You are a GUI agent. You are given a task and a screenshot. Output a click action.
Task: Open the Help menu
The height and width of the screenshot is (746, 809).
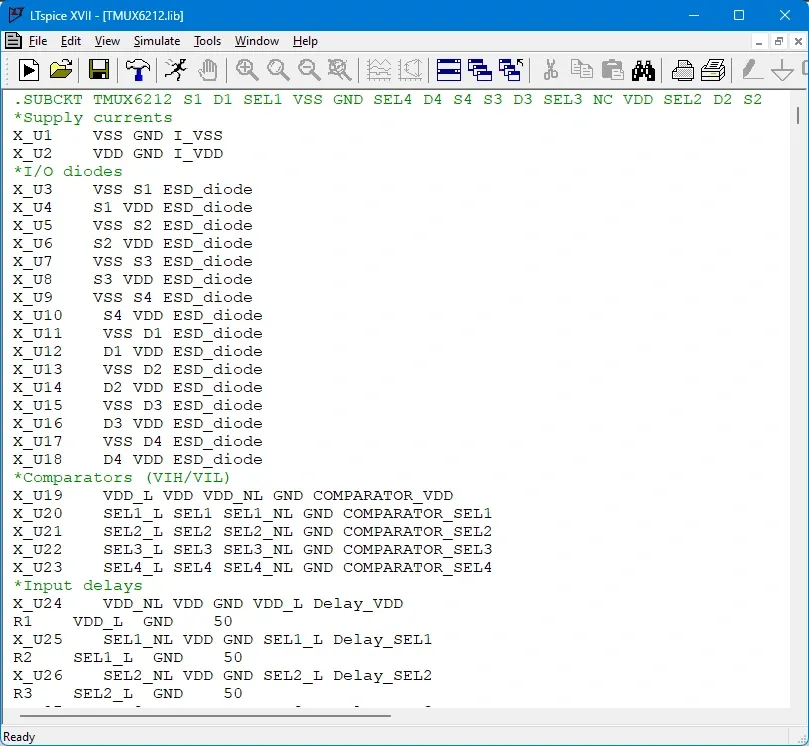pyautogui.click(x=305, y=41)
